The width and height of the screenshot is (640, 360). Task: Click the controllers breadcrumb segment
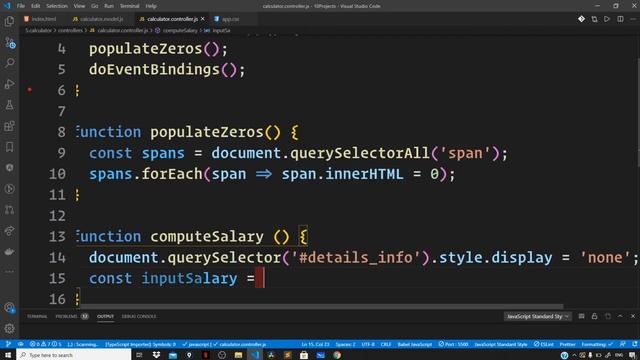pyautogui.click(x=70, y=31)
